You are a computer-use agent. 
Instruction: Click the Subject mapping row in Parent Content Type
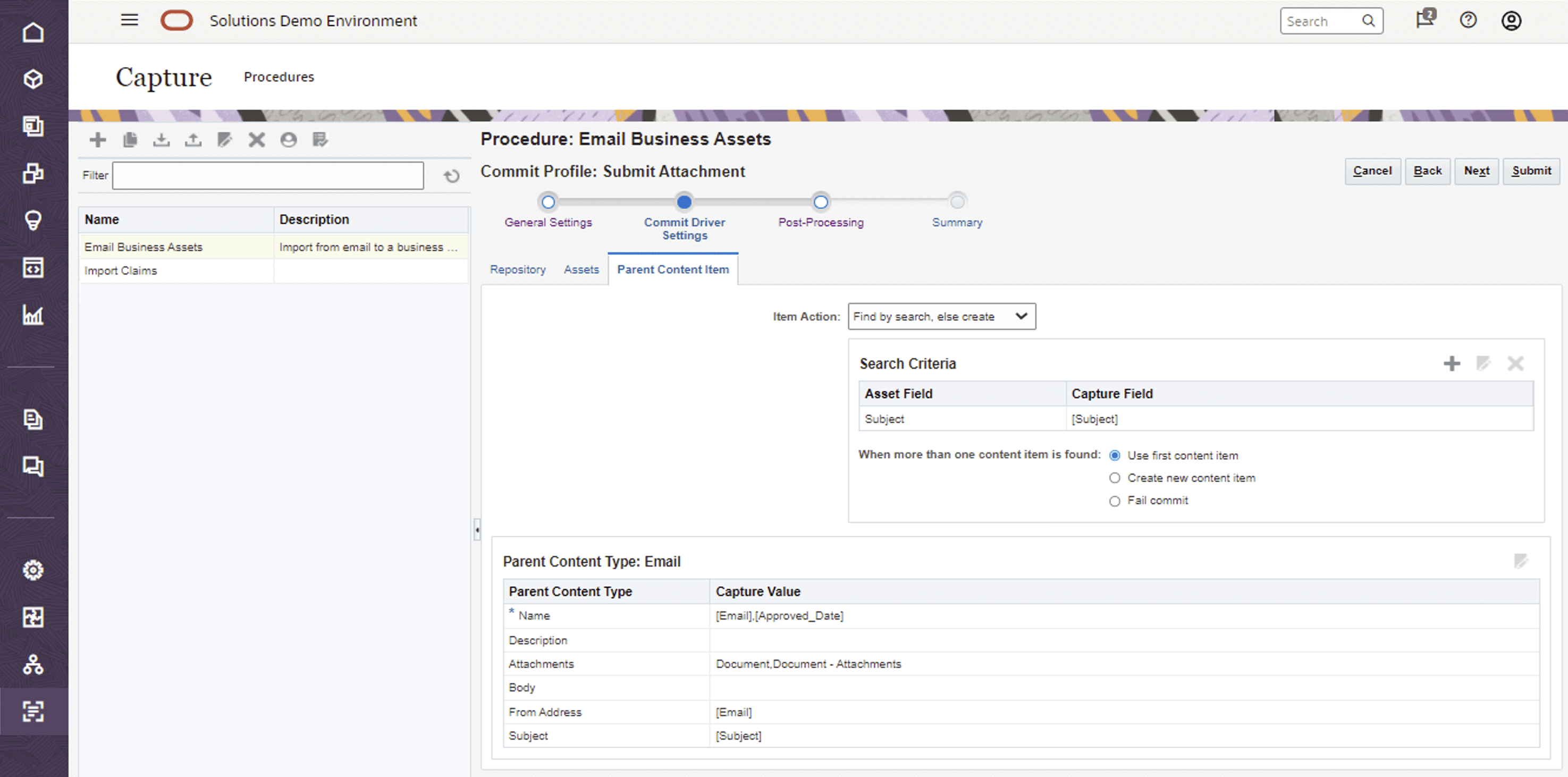pyautogui.click(x=1022, y=736)
